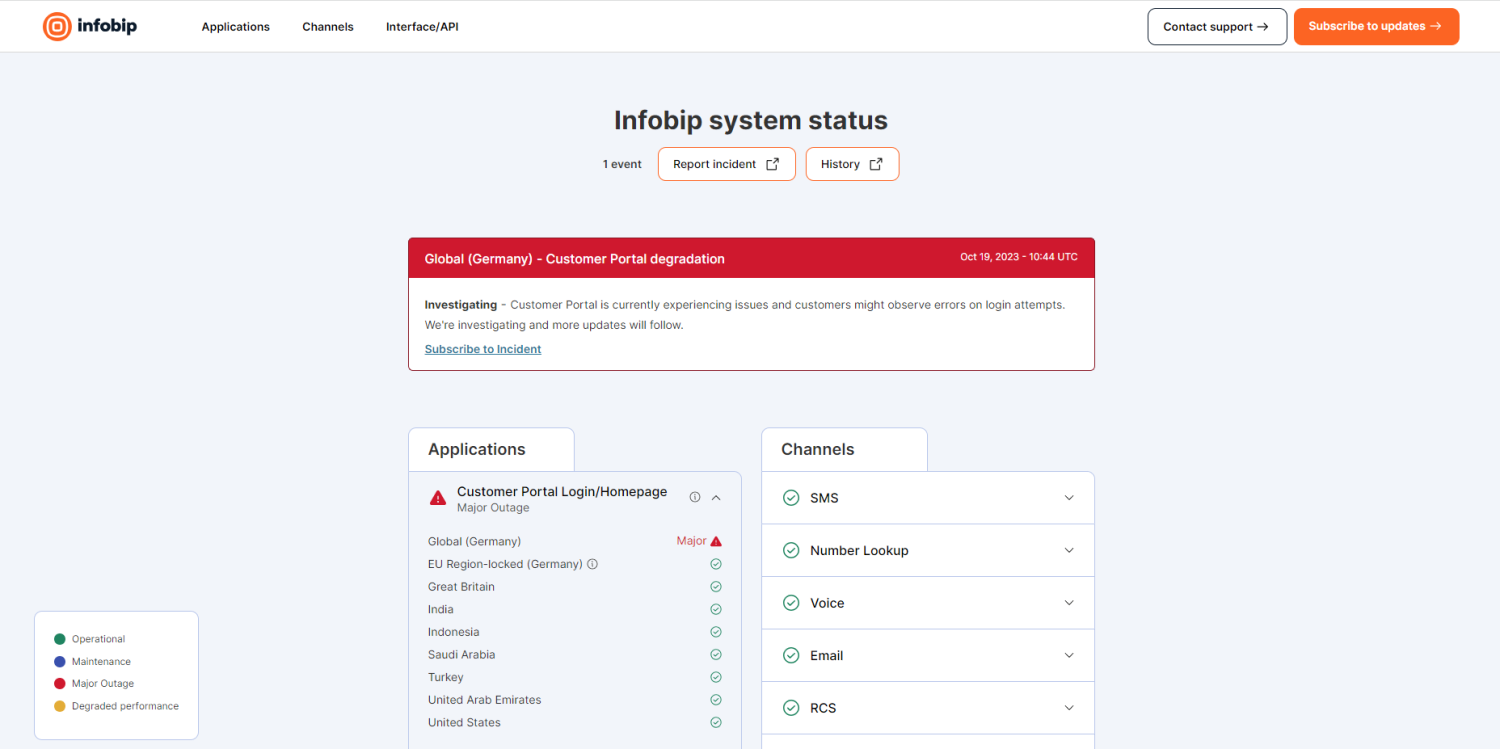
Task: Click the Major alert icon for Global (Germany)
Action: 716,541
